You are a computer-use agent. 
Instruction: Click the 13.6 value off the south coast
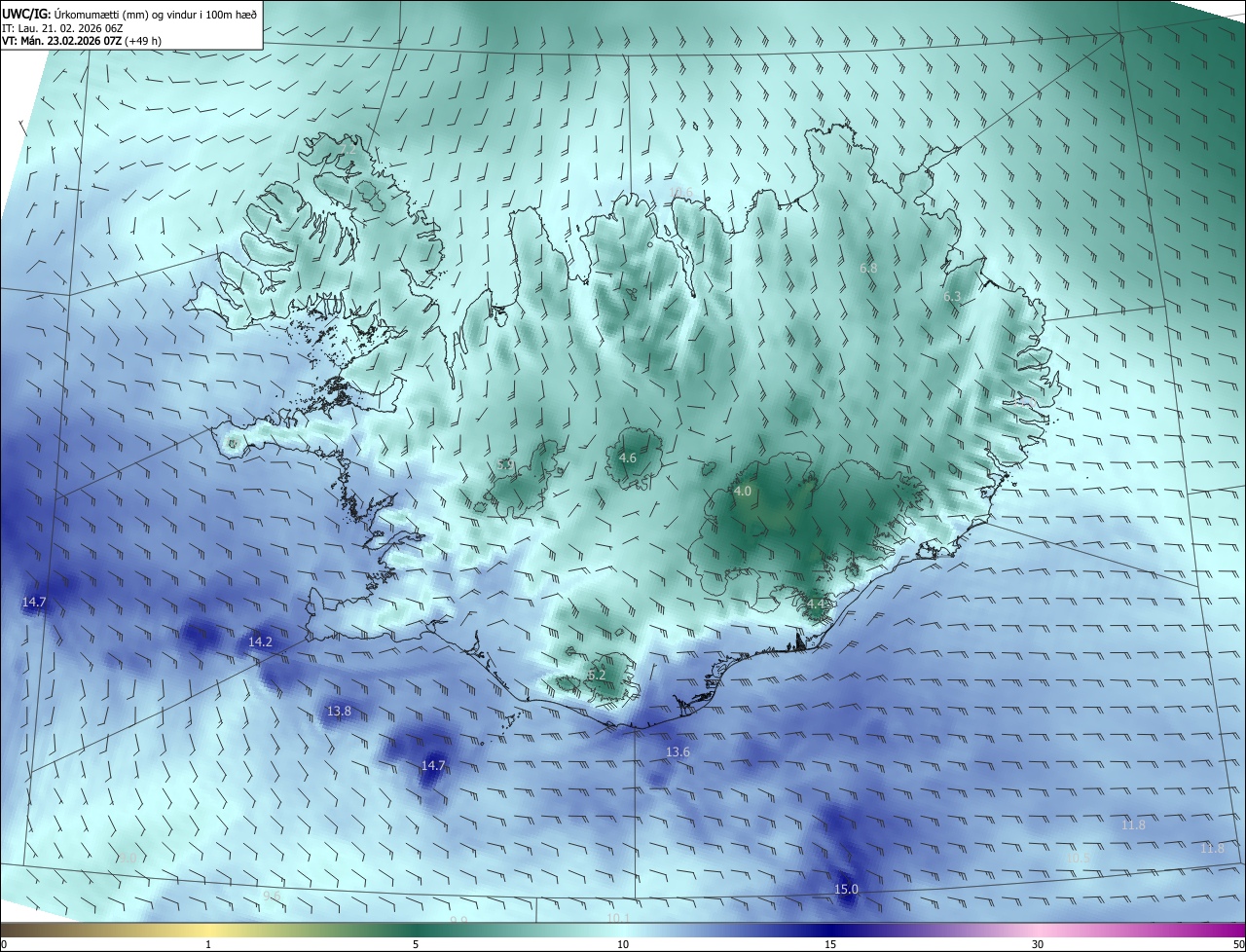(678, 752)
